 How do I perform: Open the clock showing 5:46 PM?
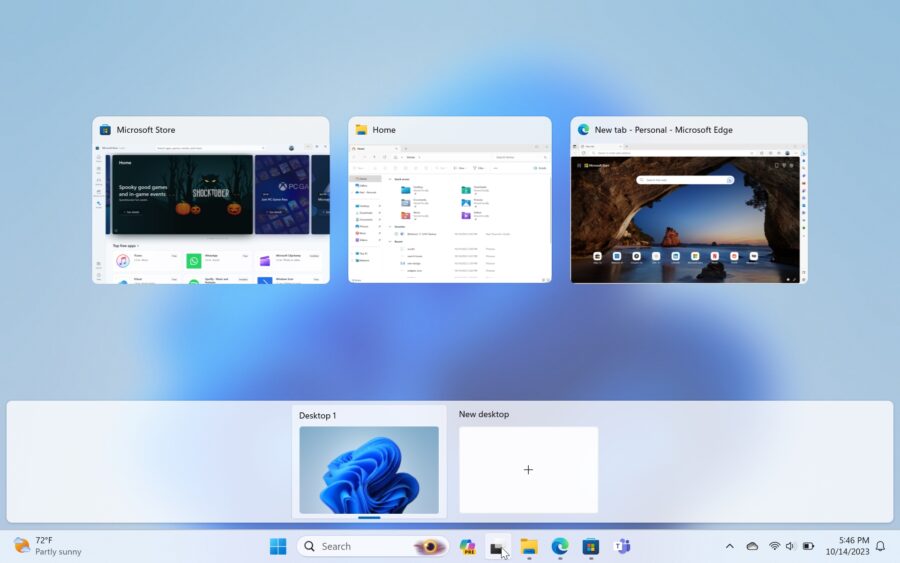[x=847, y=546]
